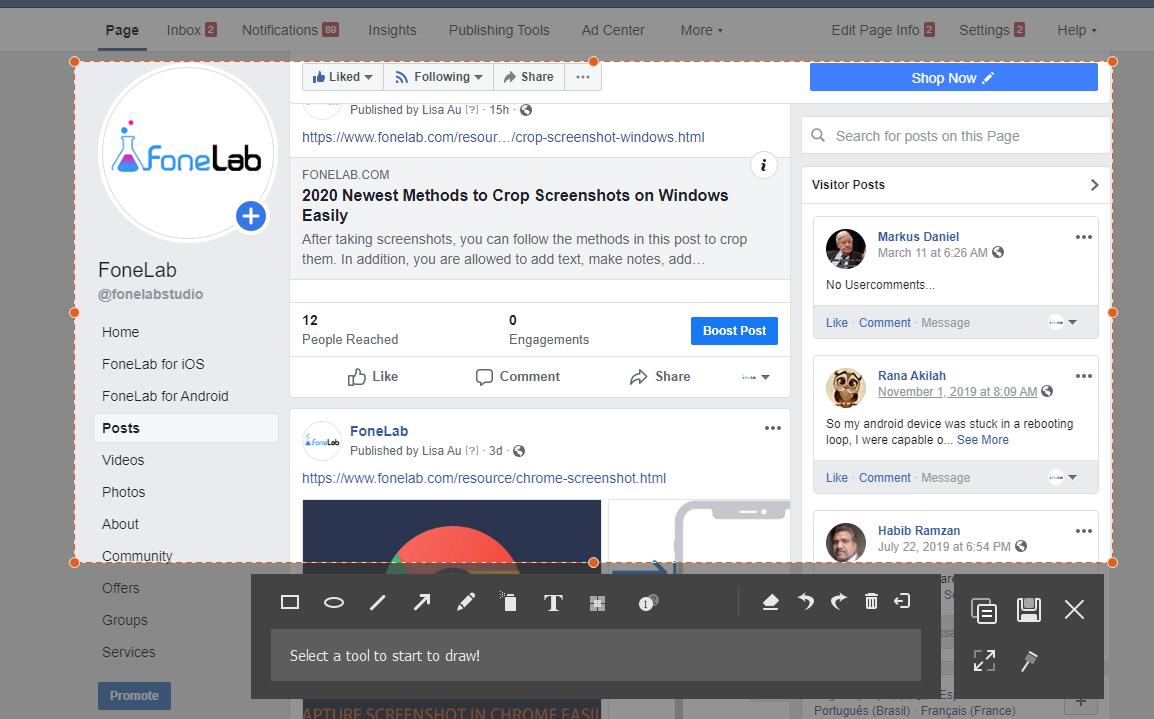Select the Ellipse drawing tool
The height and width of the screenshot is (719, 1154).
(333, 603)
